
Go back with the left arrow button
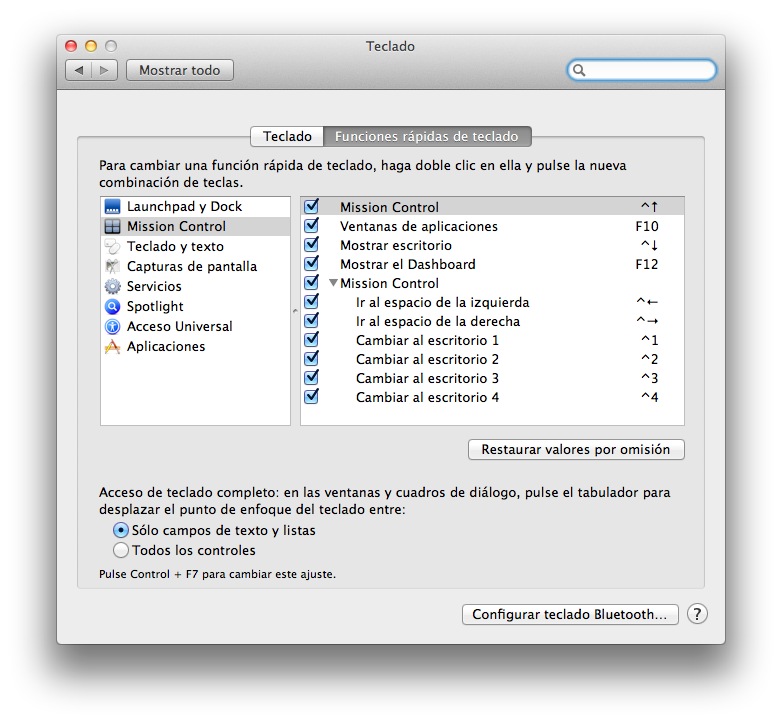point(79,70)
